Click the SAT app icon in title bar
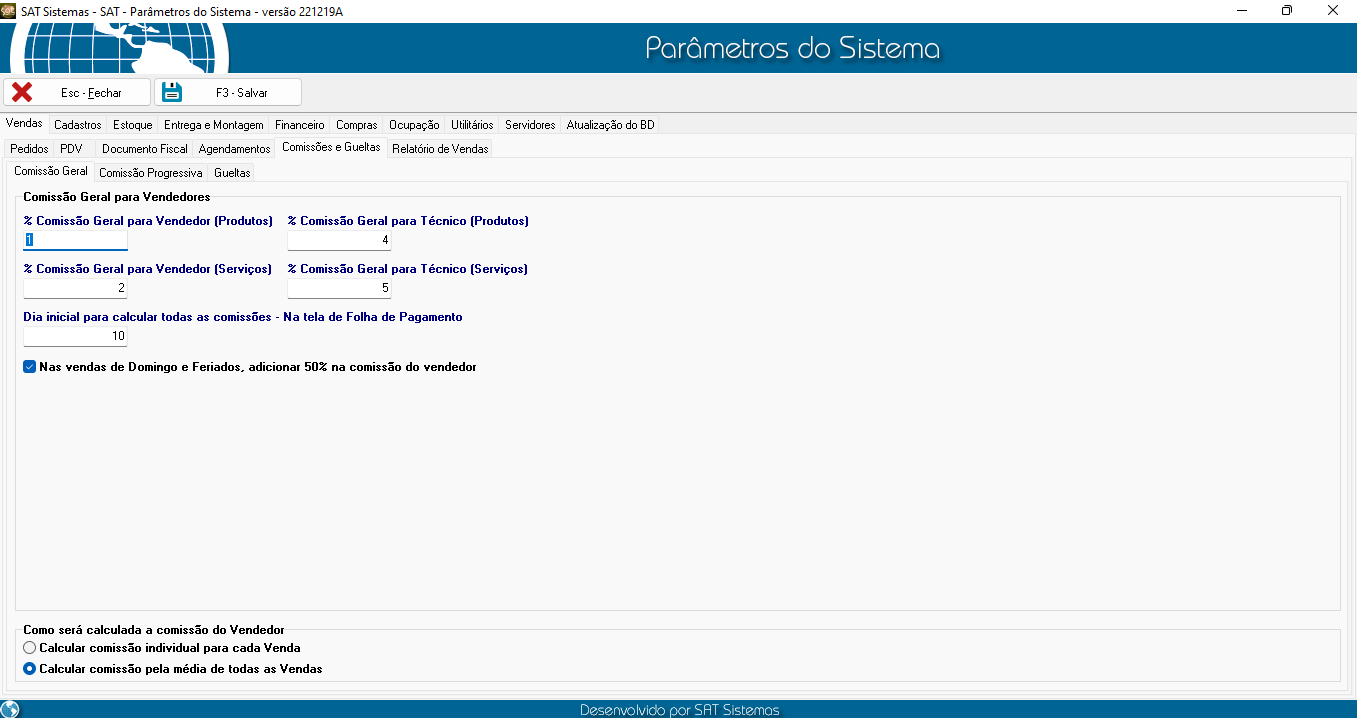The image size is (1357, 718). 9,10
